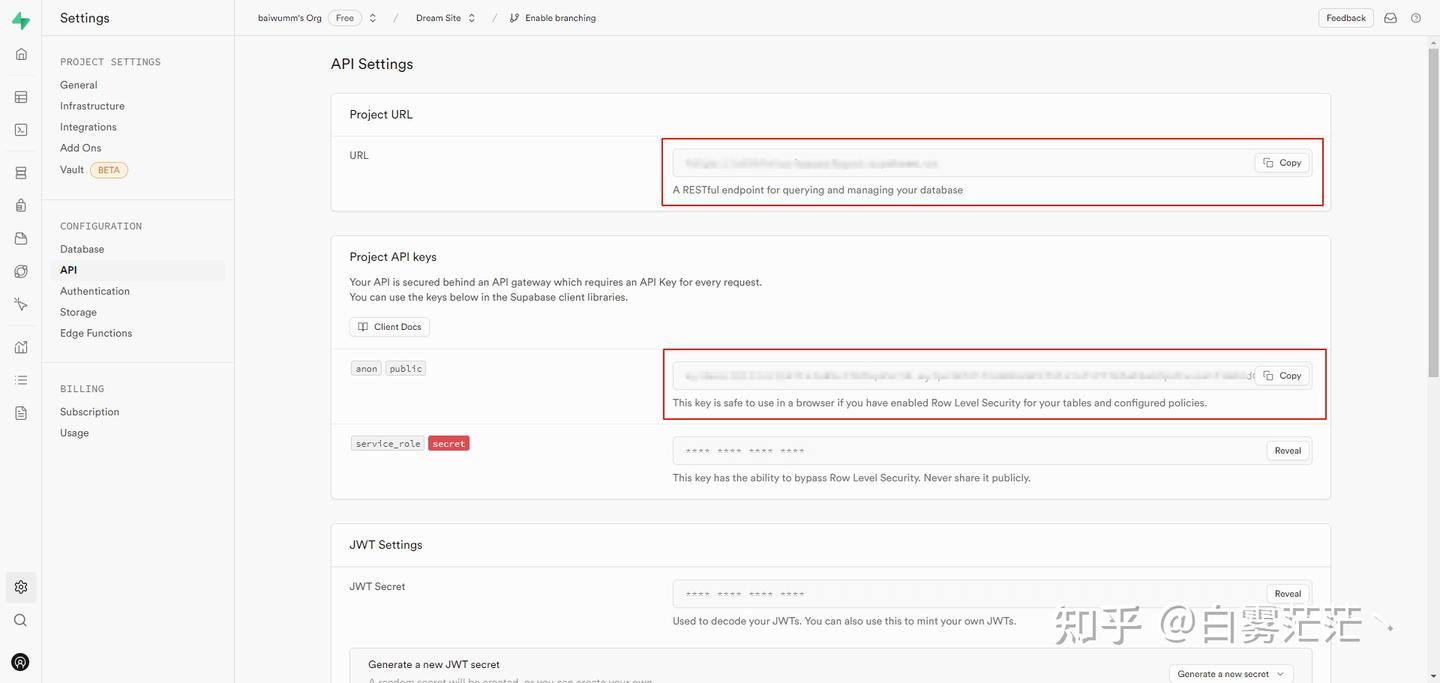This screenshot has width=1440, height=683.
Task: Open the help icon in header
Action: [1416, 18]
